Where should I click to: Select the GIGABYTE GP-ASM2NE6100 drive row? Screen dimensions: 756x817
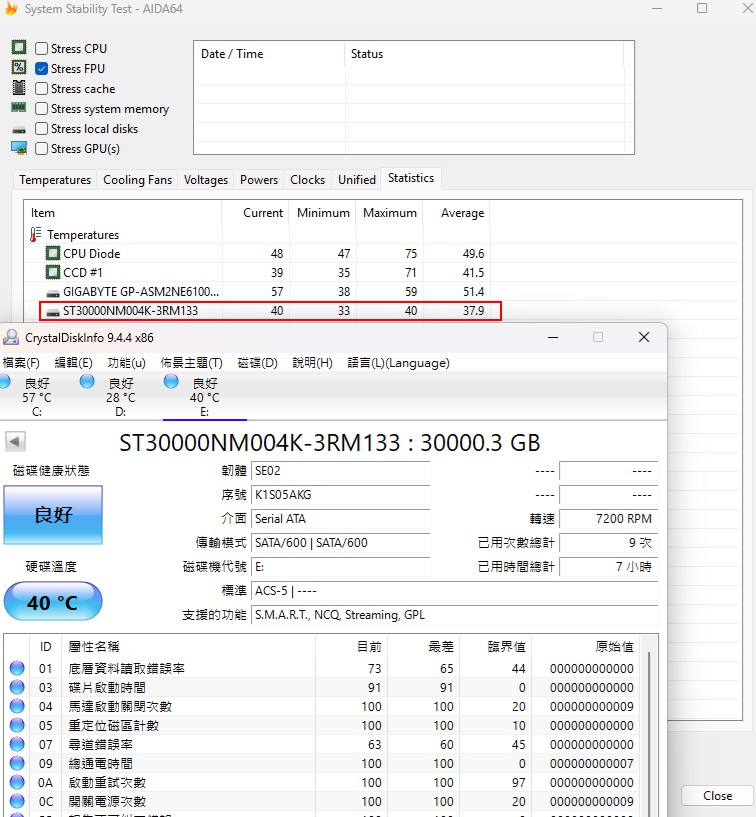click(258, 292)
